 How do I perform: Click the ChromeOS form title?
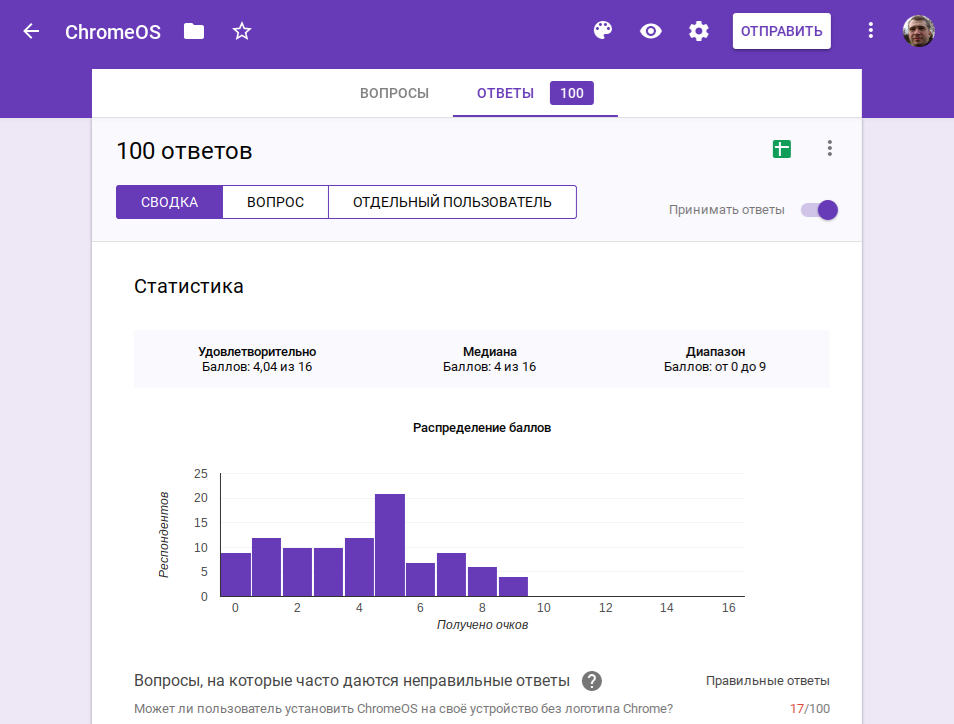pos(113,31)
